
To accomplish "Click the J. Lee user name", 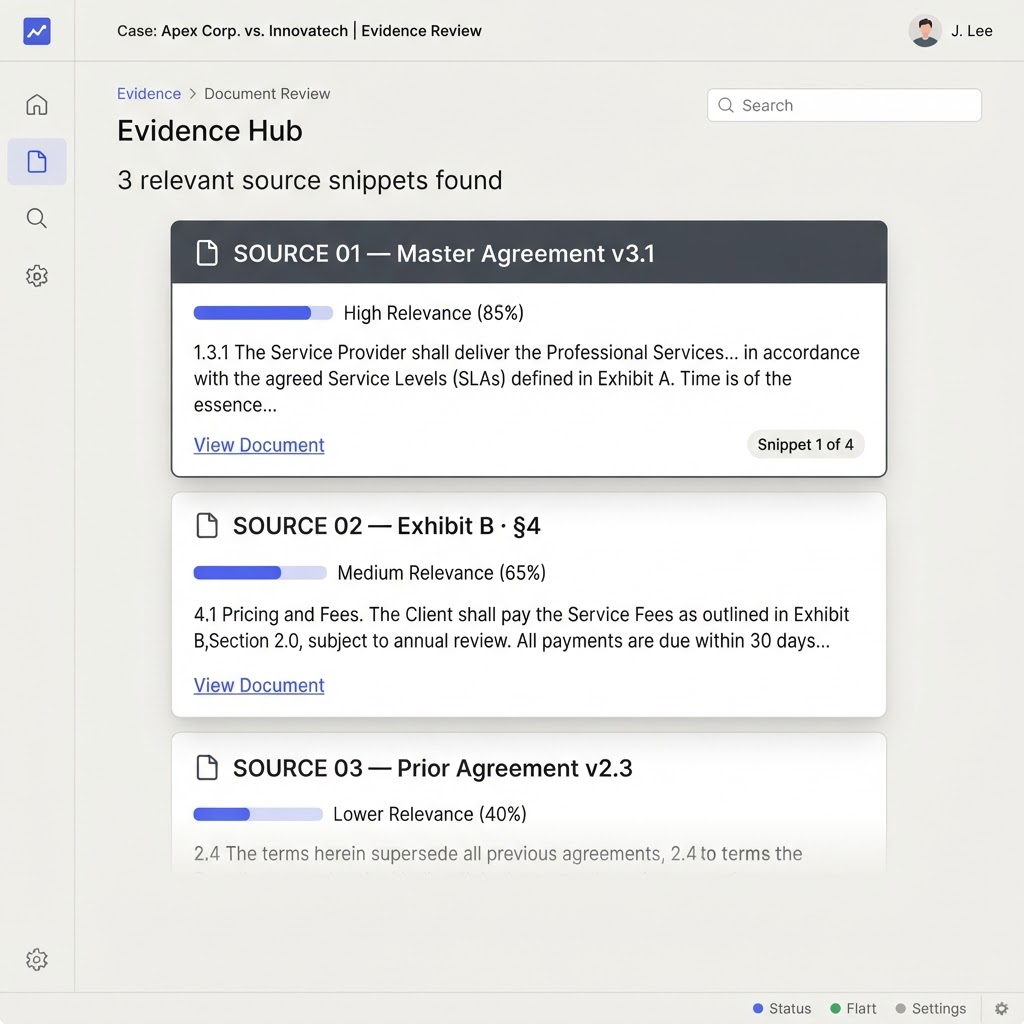I will (x=972, y=31).
